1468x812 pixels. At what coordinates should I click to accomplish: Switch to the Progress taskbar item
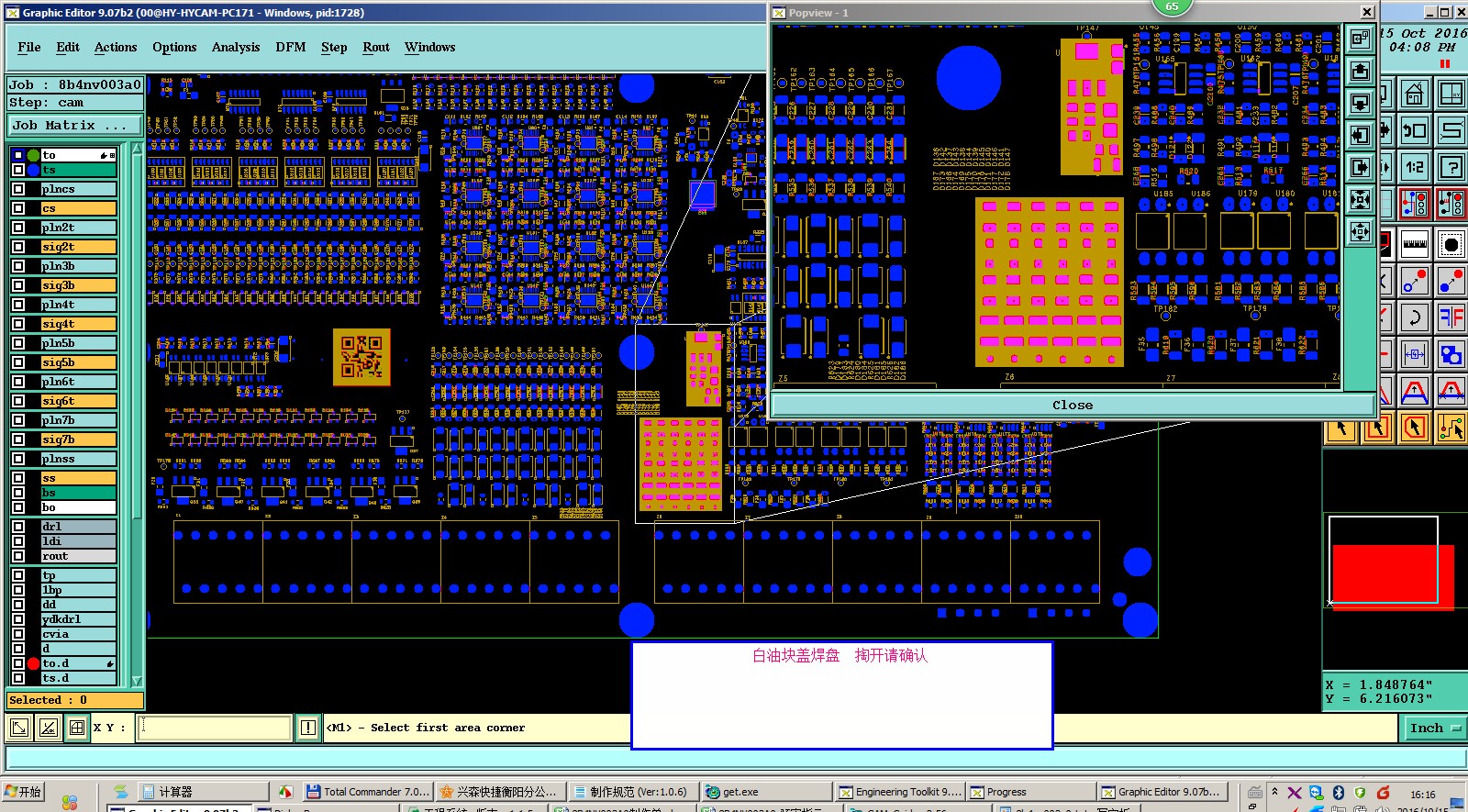[x=1032, y=792]
